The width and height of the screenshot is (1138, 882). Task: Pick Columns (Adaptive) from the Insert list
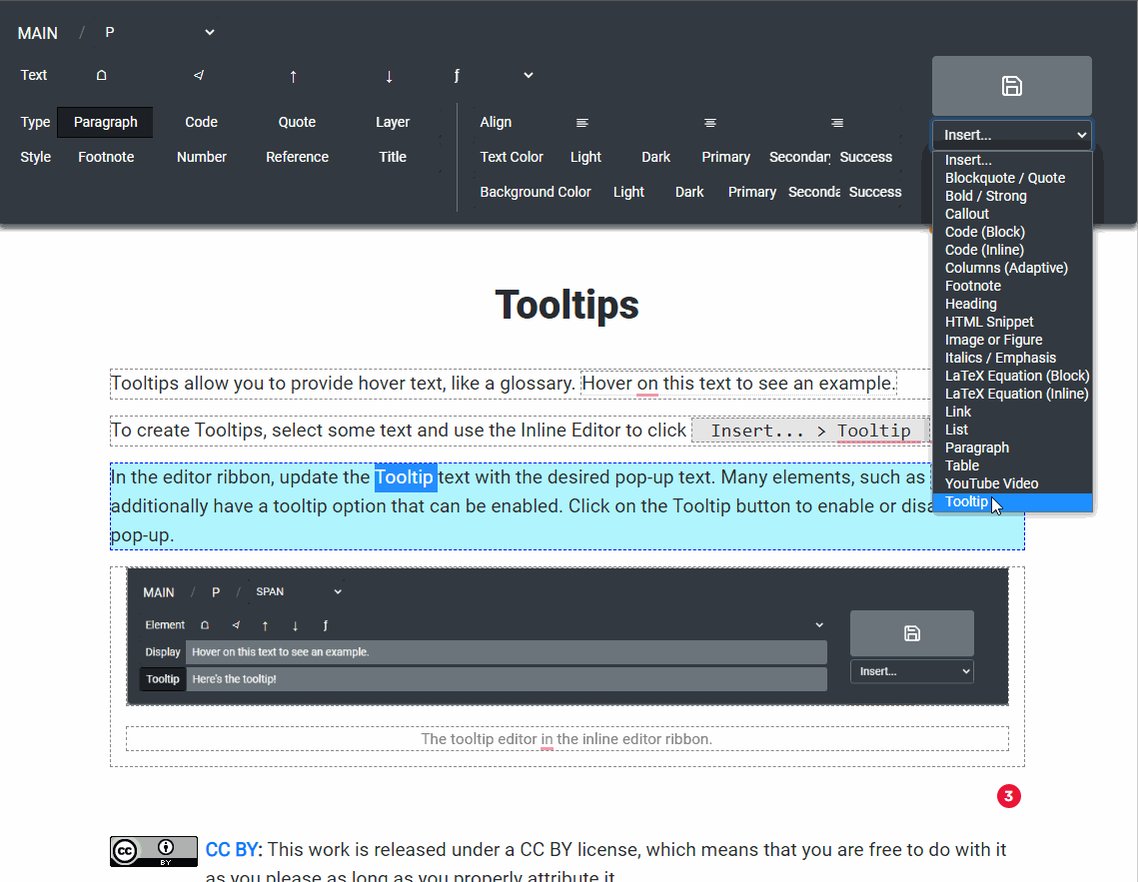click(x=1012, y=268)
